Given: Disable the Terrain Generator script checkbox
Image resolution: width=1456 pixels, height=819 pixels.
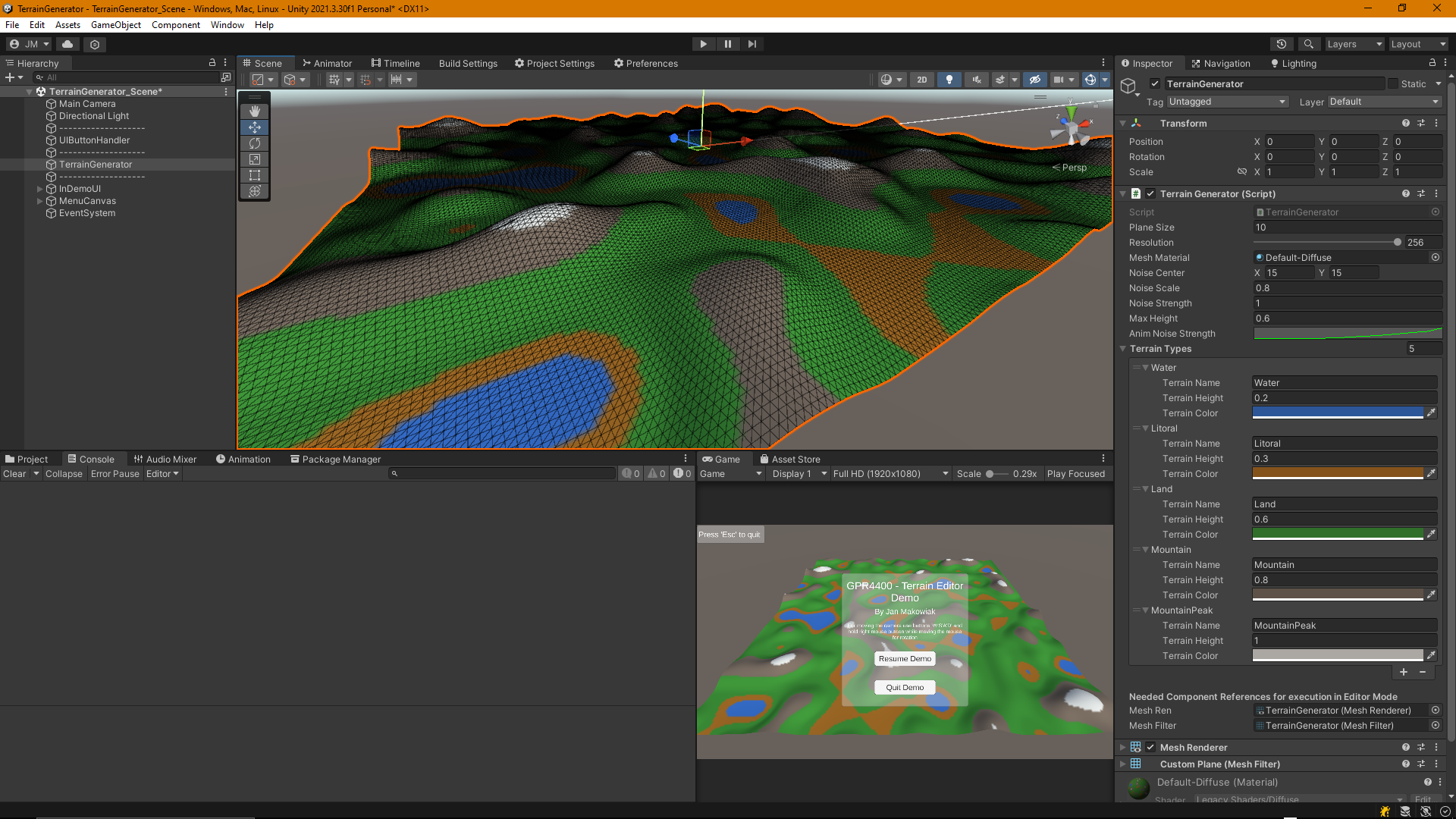Looking at the screenshot, I should (1150, 194).
